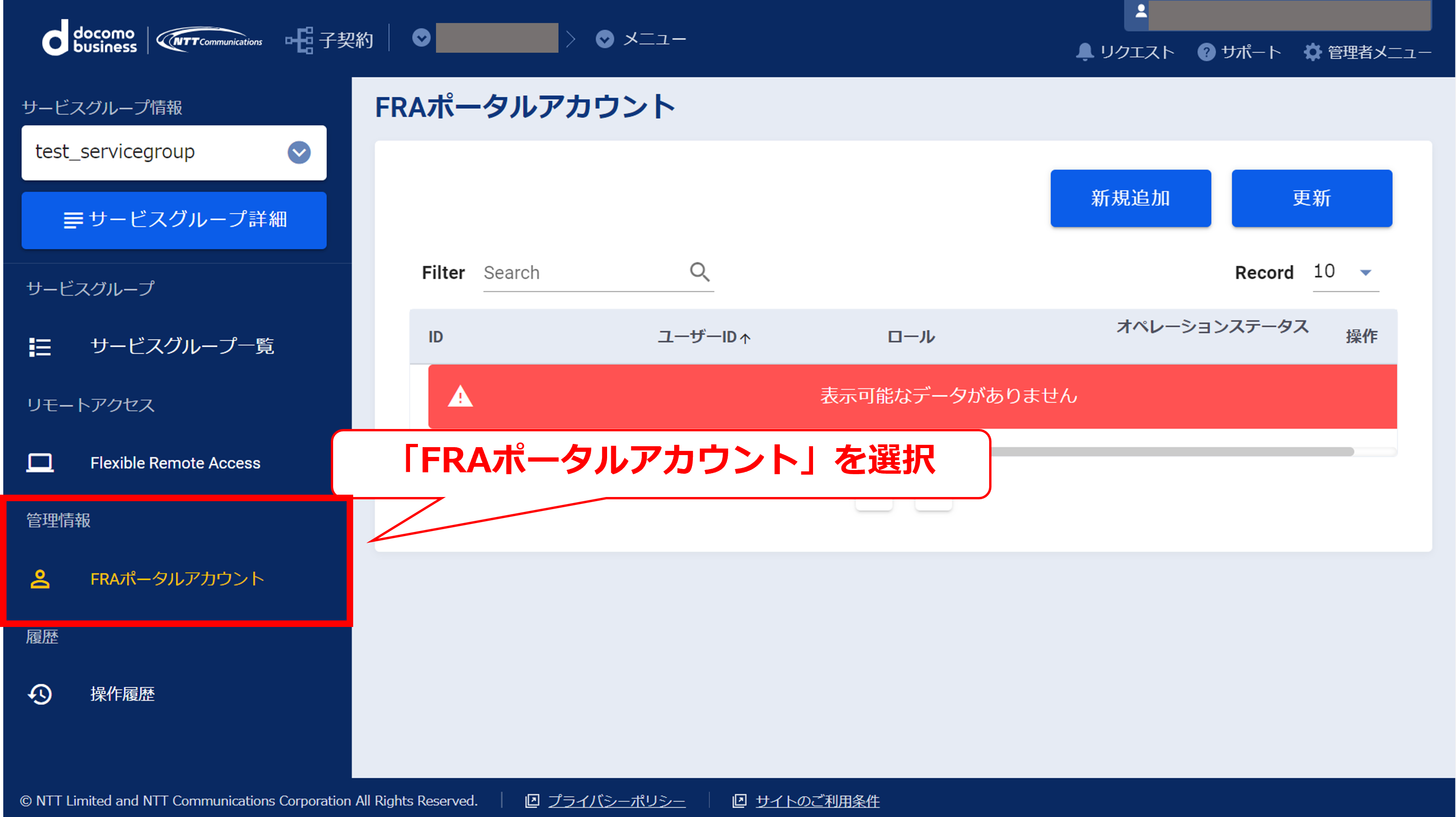Open プライバシーポリシー link
This screenshot has height=817, width=1456.
coord(616,801)
